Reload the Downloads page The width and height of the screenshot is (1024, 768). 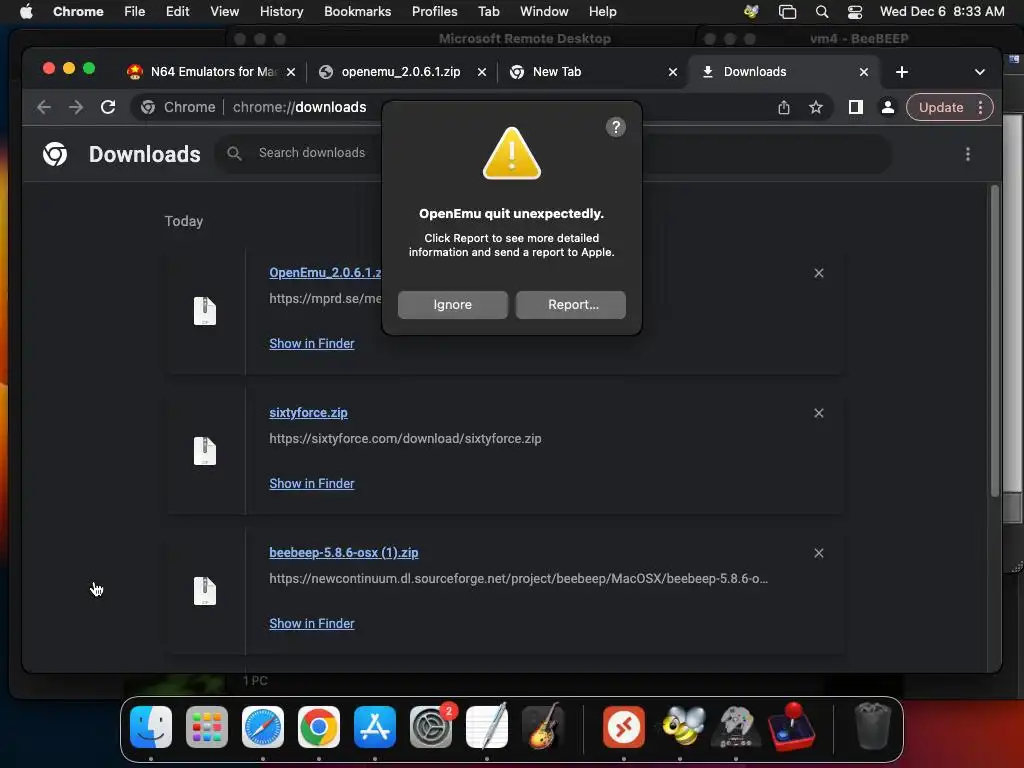click(x=108, y=107)
